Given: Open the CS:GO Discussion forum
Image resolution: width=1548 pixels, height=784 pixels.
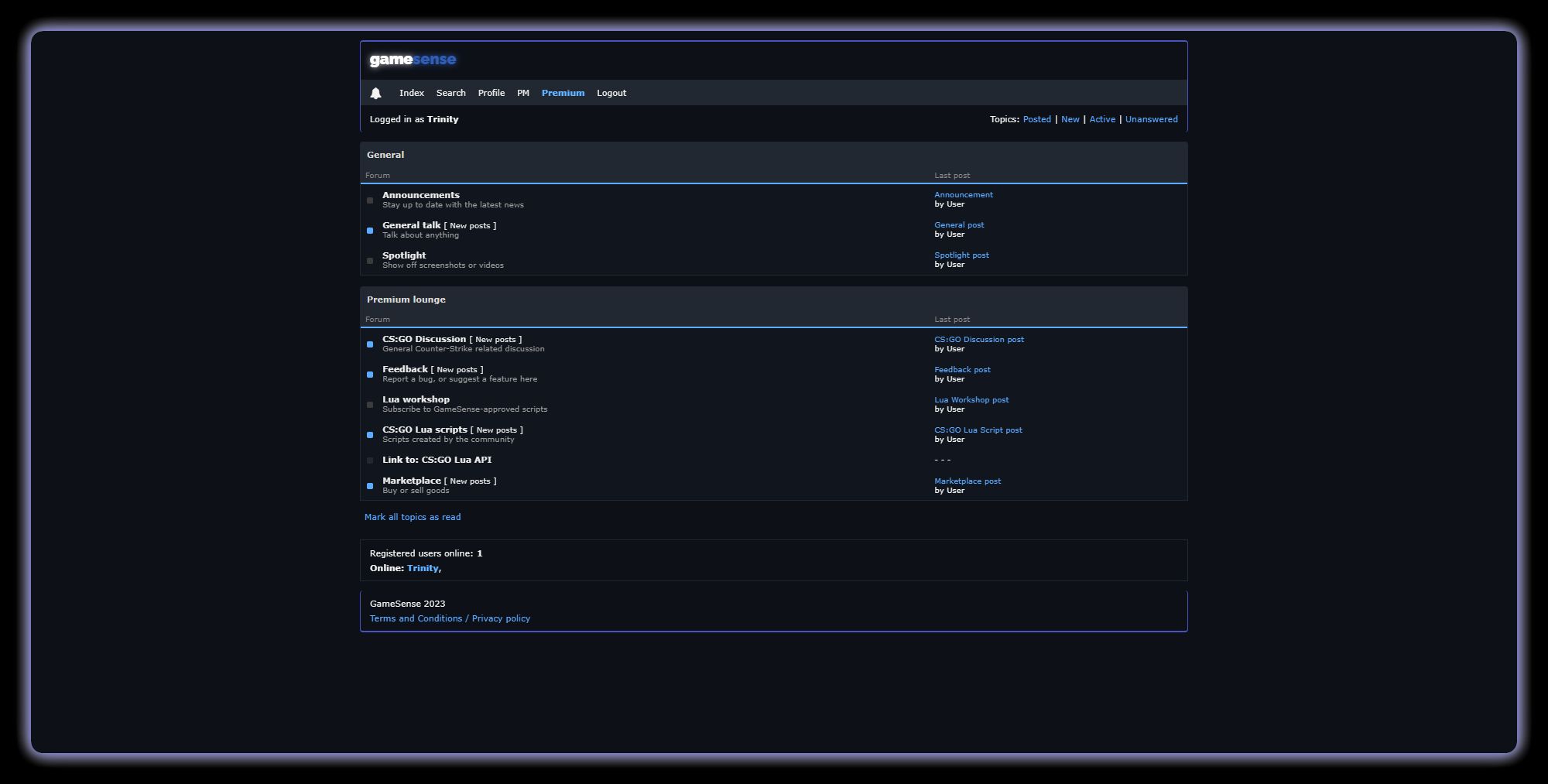Looking at the screenshot, I should tap(424, 339).
